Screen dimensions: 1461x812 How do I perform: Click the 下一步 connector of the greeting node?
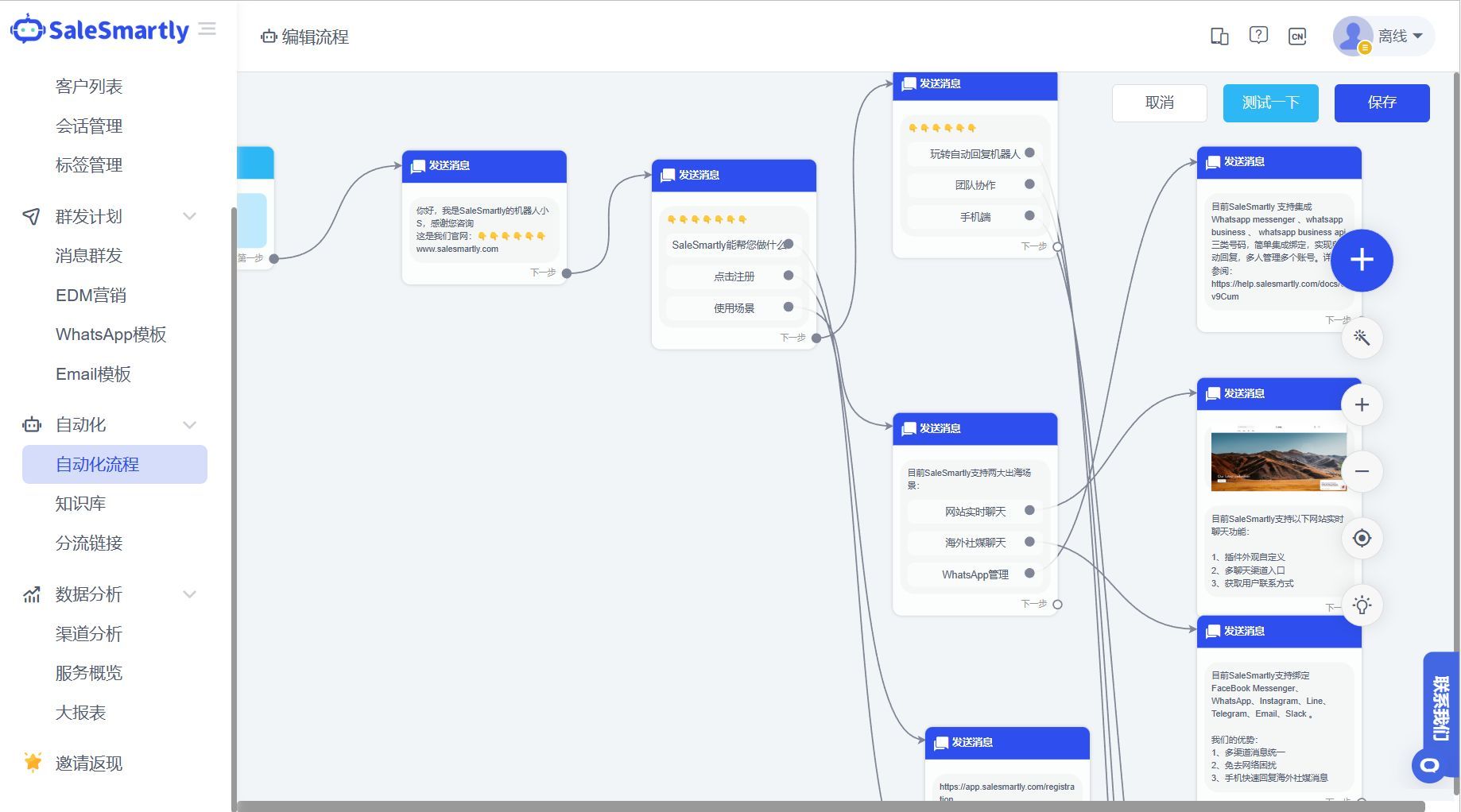click(x=567, y=273)
